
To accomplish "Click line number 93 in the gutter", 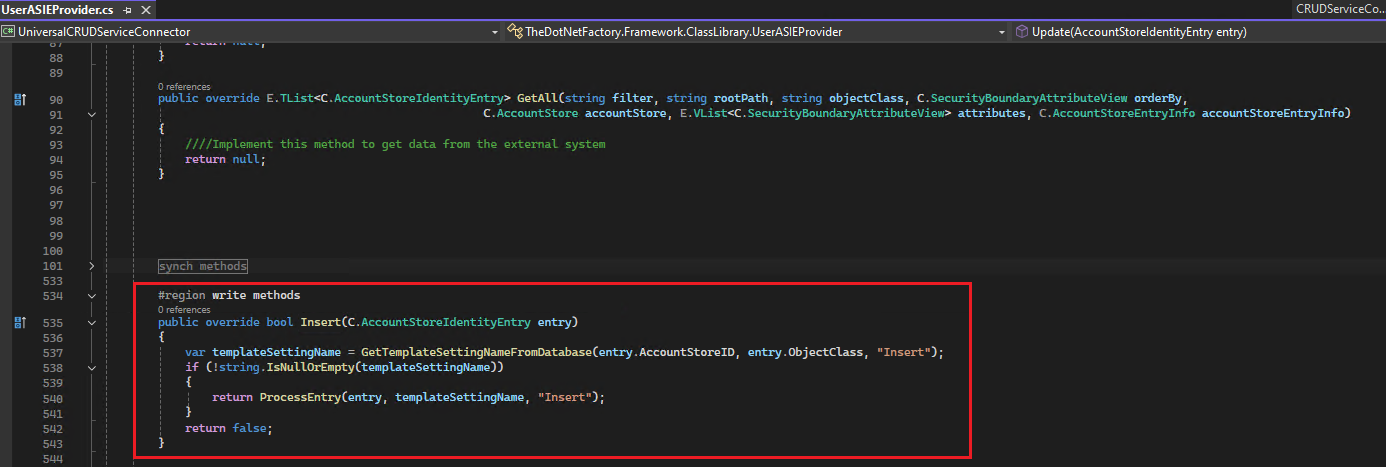I will click(x=56, y=144).
